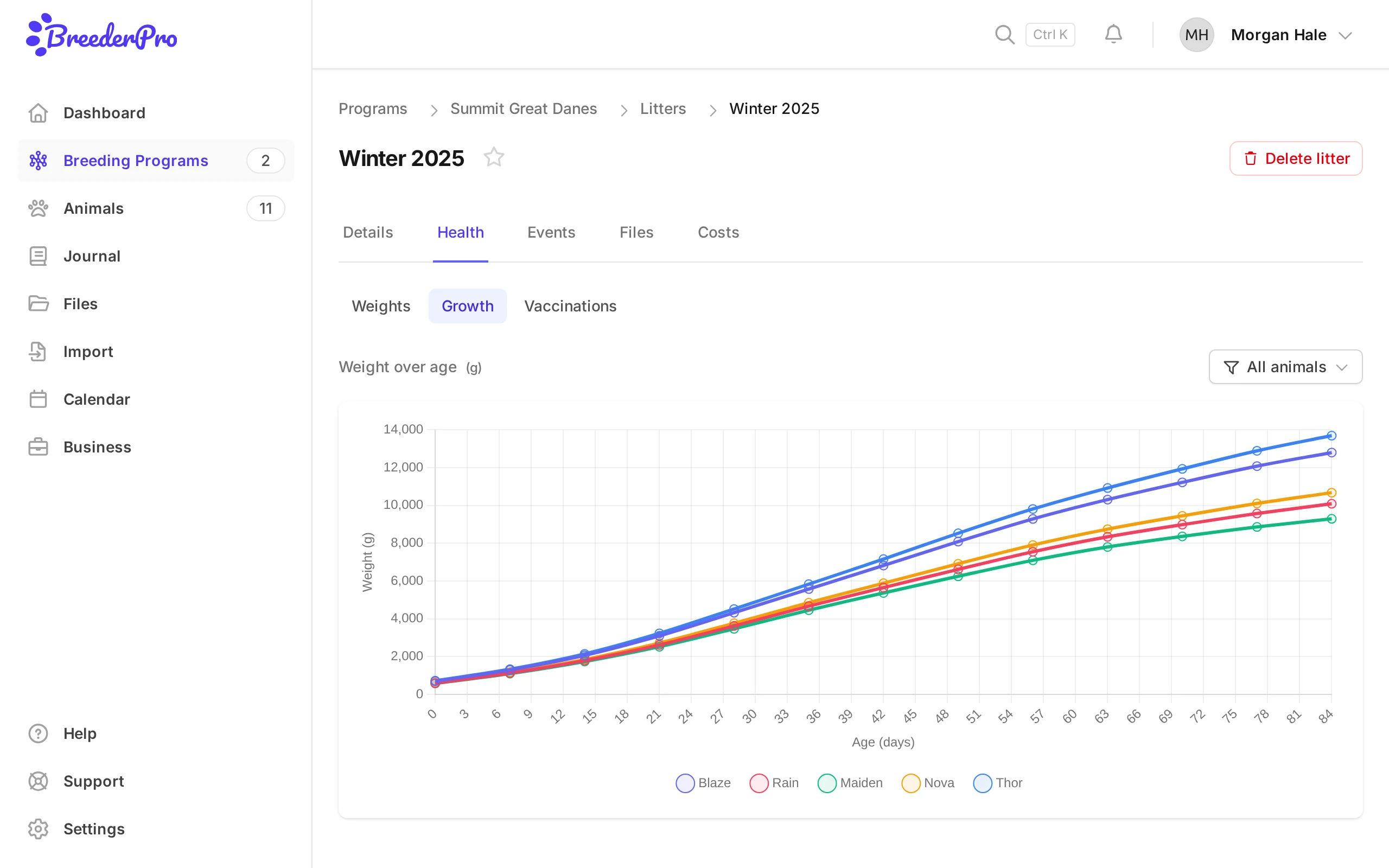Viewport: 1389px width, 868px height.
Task: Click the Animals count badge 11
Action: click(265, 208)
